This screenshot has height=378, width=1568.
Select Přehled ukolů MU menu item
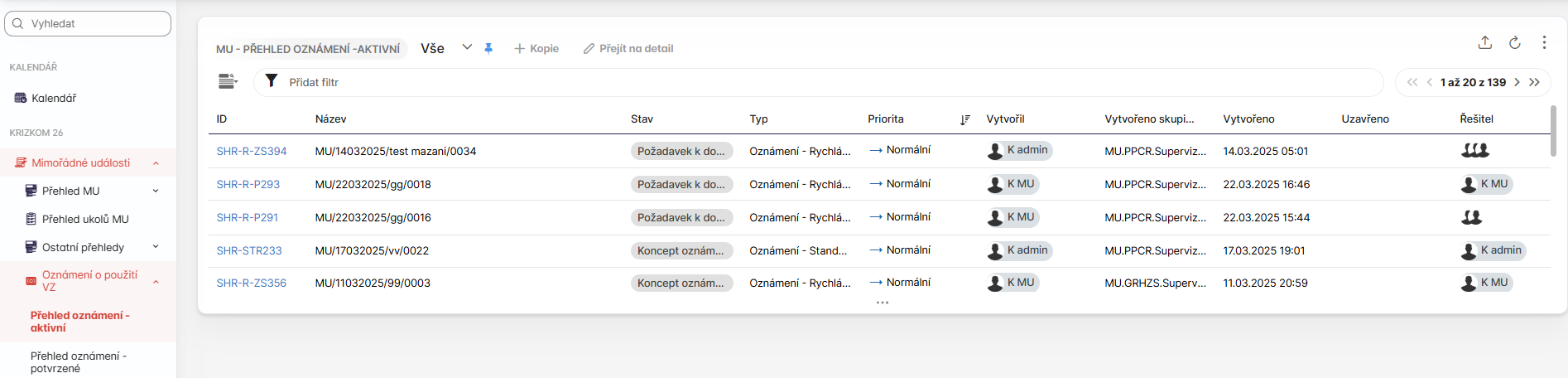coord(85,219)
